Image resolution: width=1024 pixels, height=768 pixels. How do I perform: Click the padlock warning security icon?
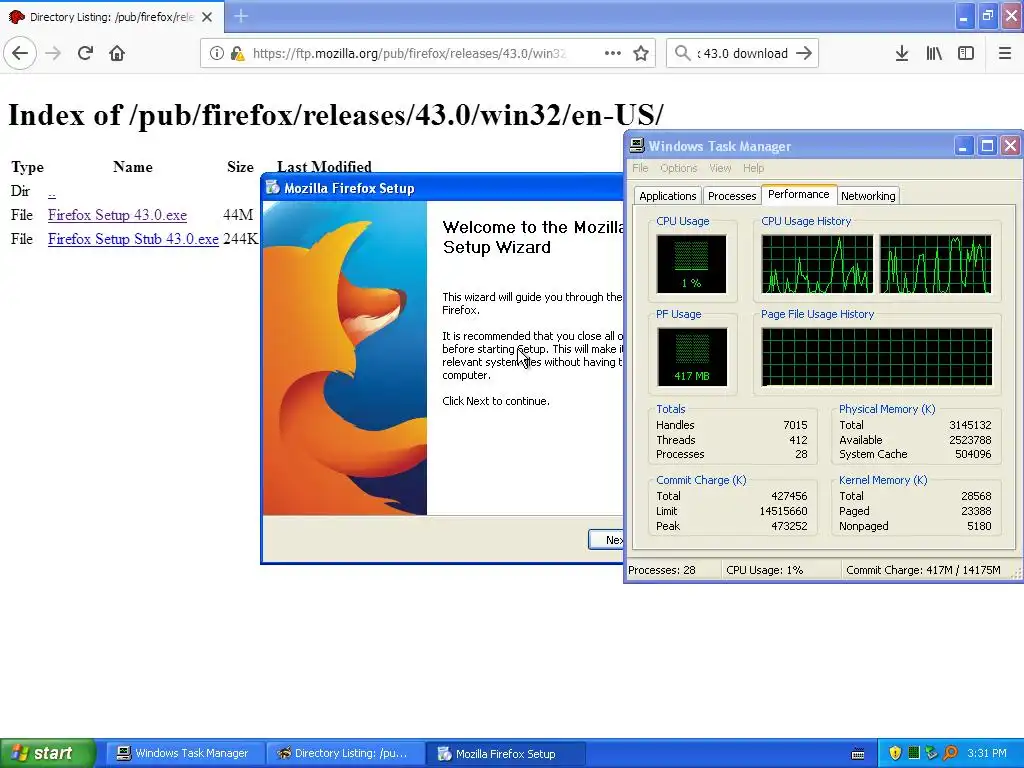(x=237, y=53)
